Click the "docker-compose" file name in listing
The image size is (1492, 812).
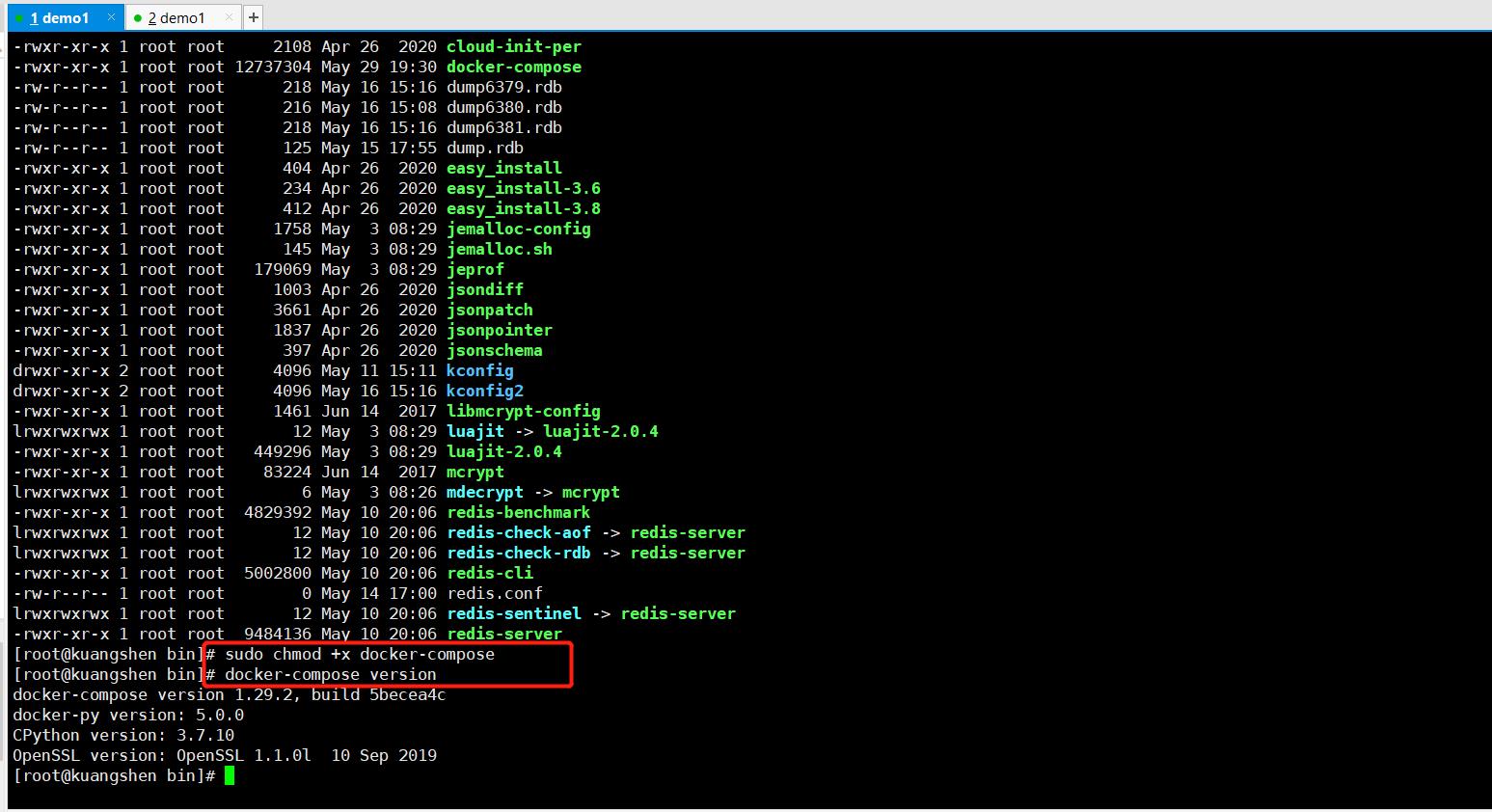click(x=514, y=67)
